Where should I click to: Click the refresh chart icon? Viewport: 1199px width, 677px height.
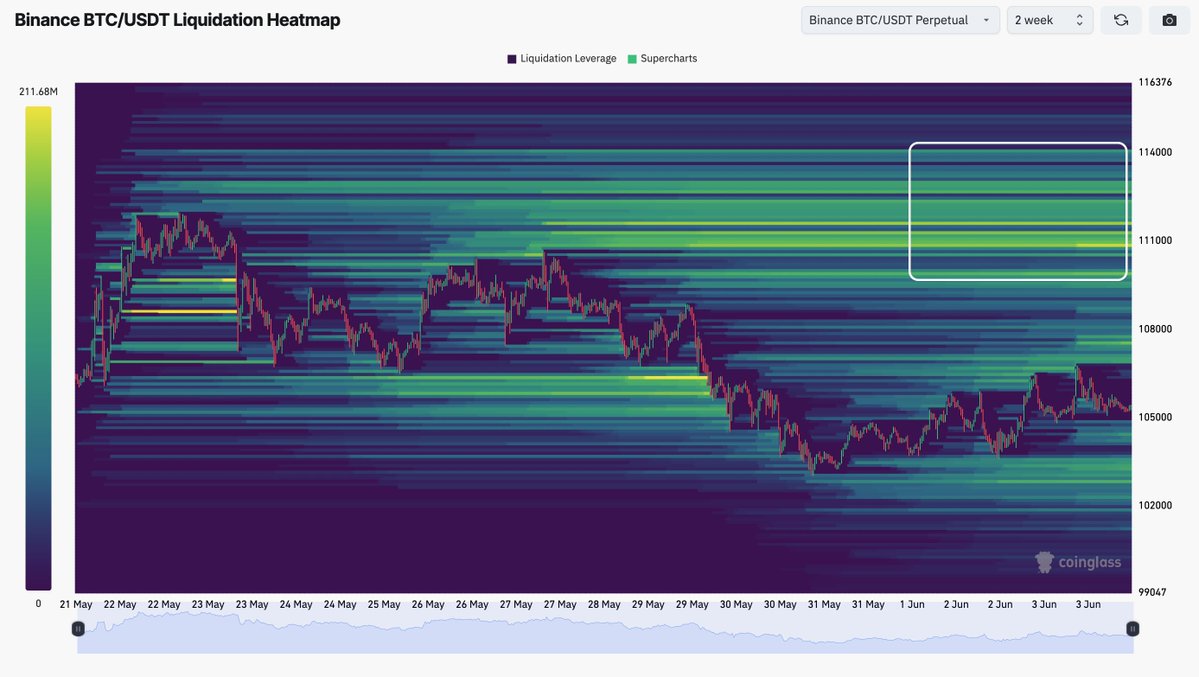[1121, 21]
